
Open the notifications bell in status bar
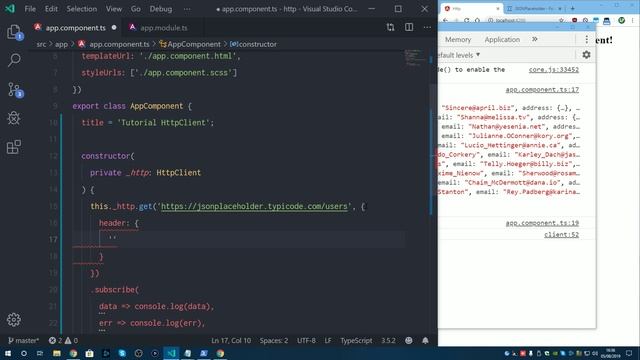click(425, 340)
